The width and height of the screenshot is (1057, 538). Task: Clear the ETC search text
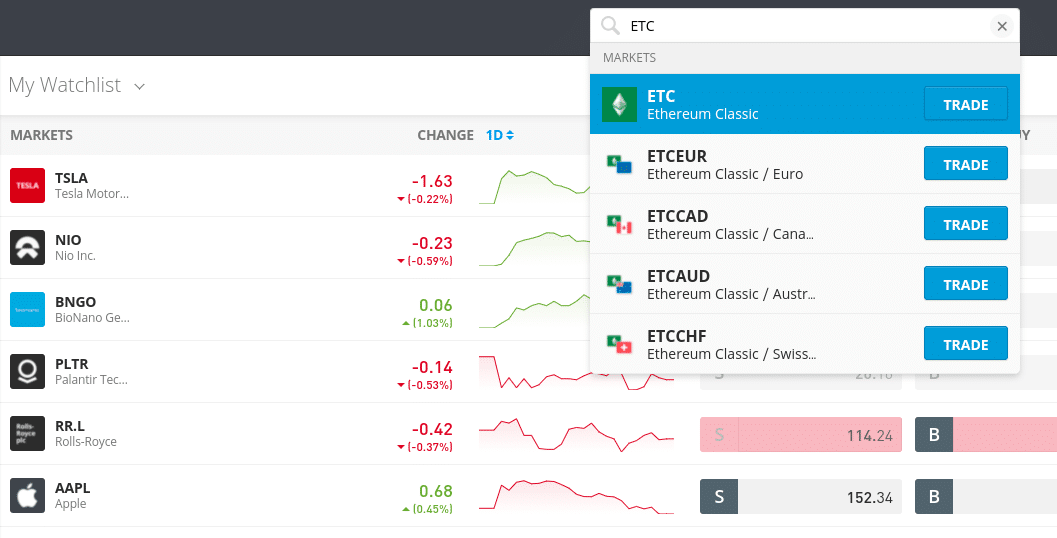click(1002, 26)
